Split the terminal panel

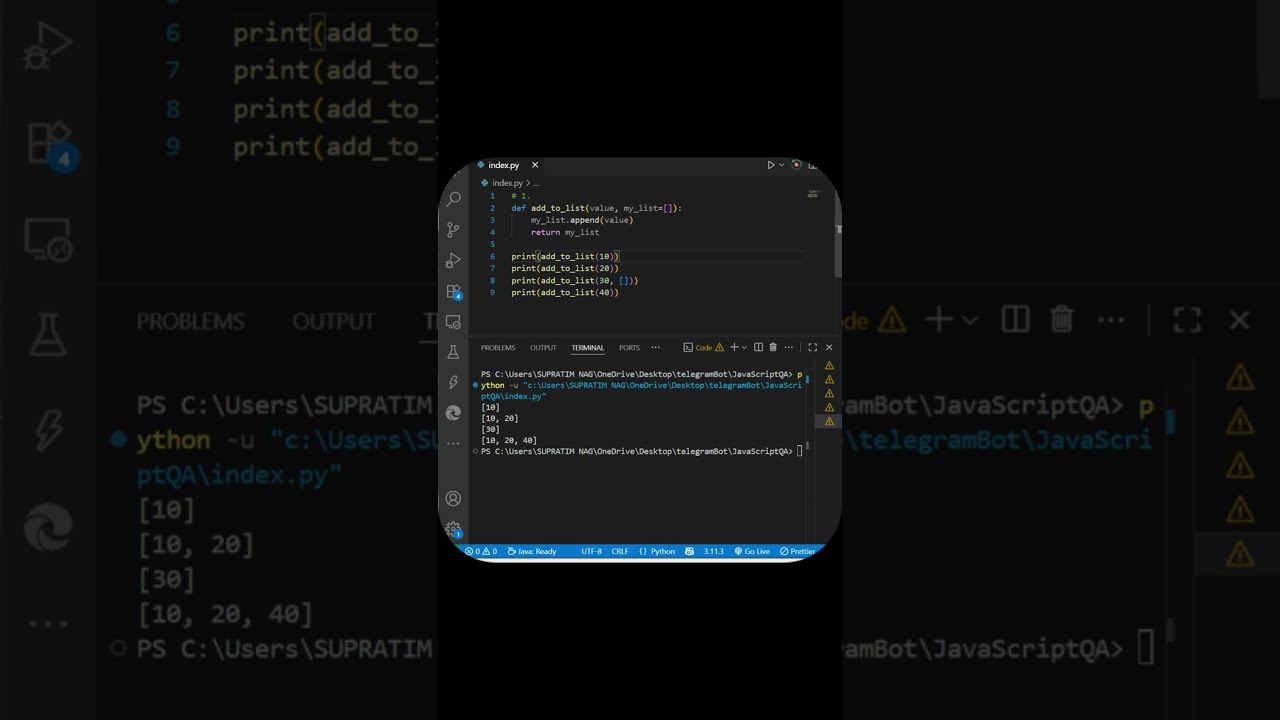(758, 348)
